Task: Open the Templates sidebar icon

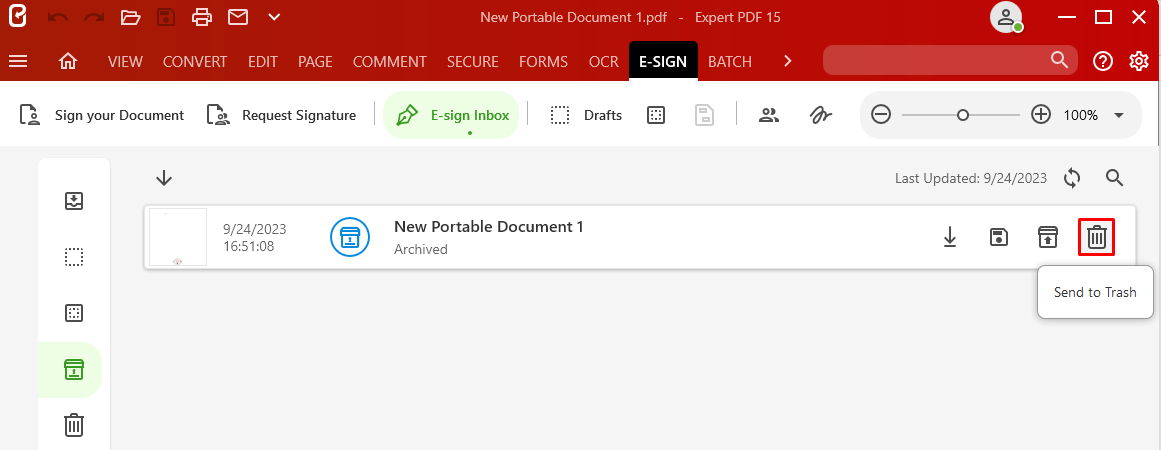Action: coord(73,313)
